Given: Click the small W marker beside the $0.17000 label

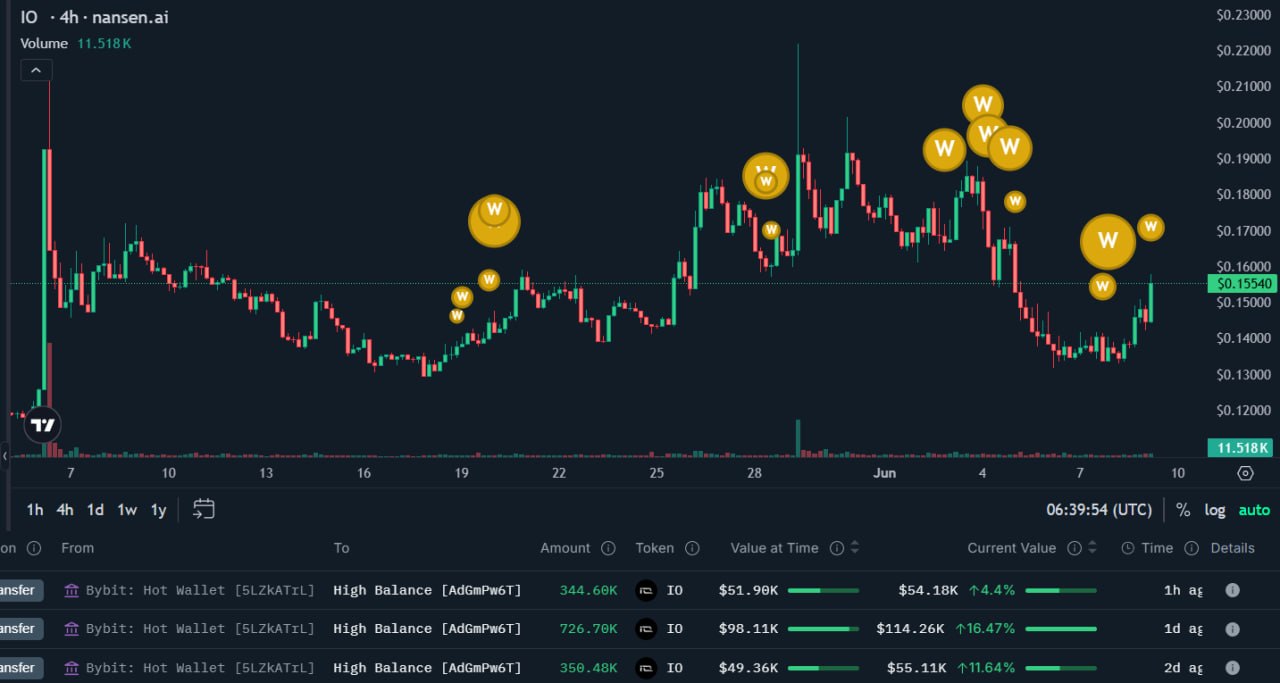Looking at the screenshot, I should (1151, 227).
